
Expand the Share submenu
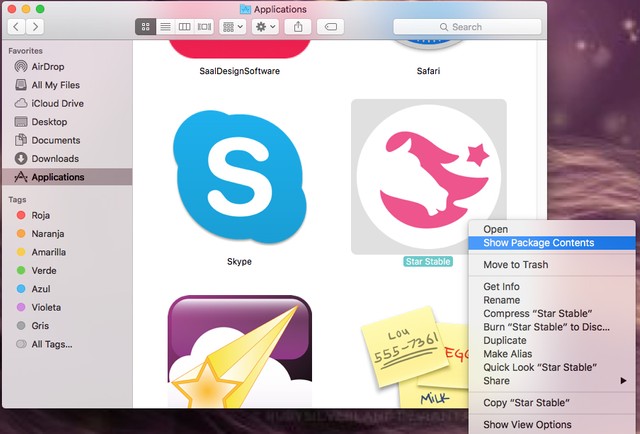[x=552, y=381]
